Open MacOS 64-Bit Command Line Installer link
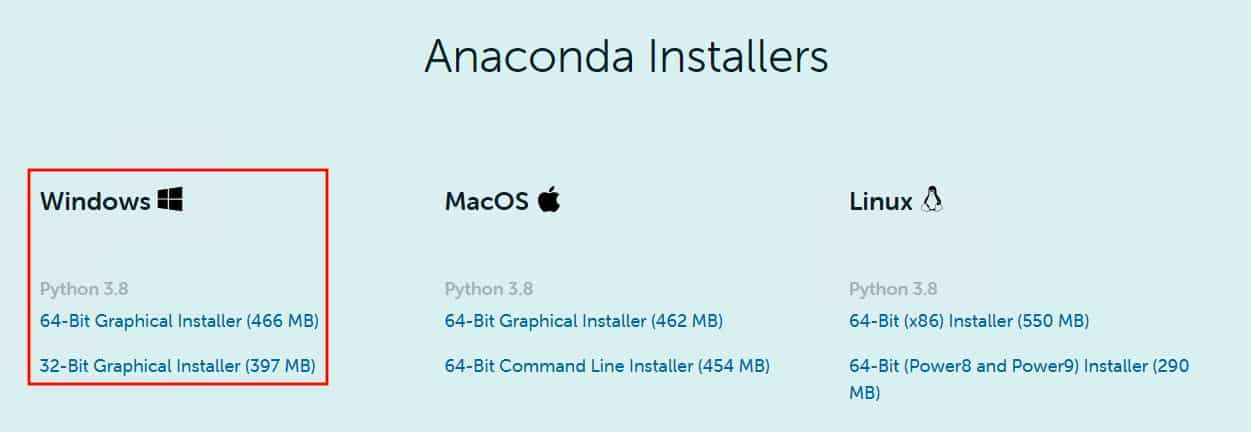The image size is (1251, 432). point(607,366)
